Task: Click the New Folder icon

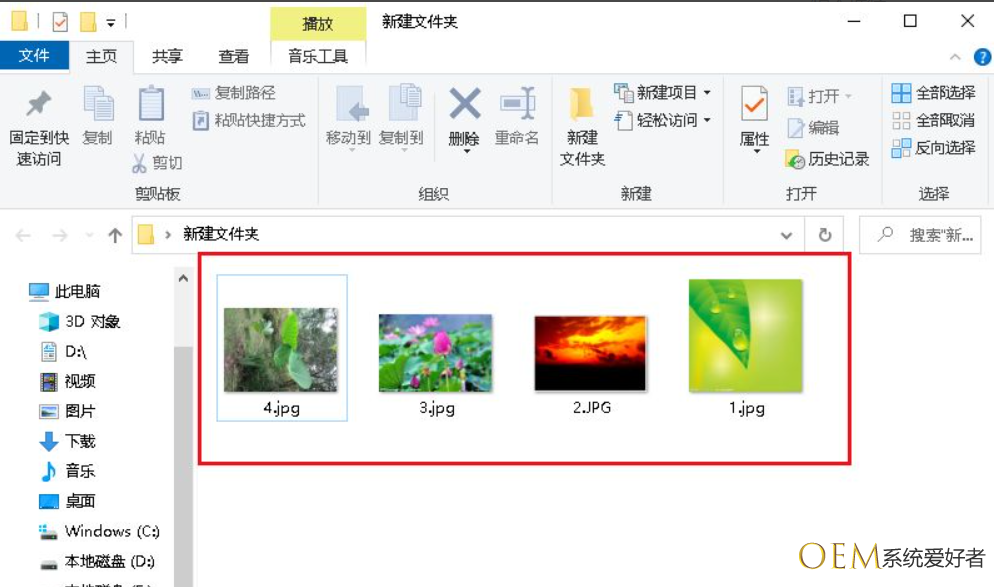Action: 582,106
